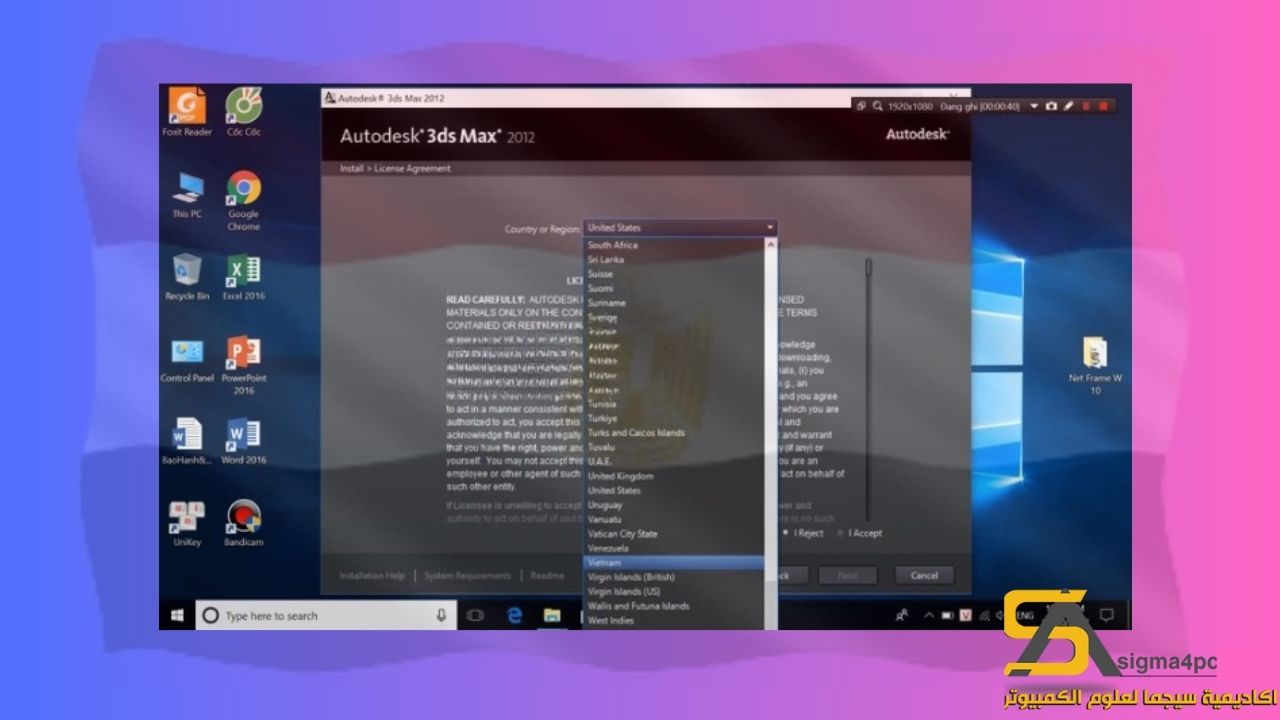This screenshot has width=1280, height=720.
Task: Select the BaoHanh Word document icon
Action: pos(187,441)
